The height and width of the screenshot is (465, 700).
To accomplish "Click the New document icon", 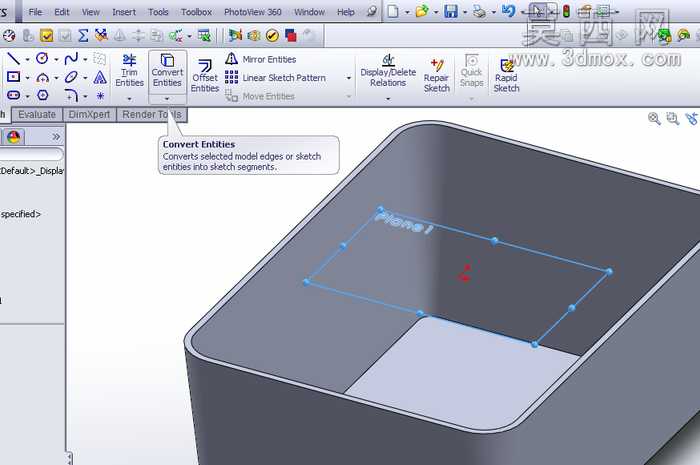I will click(393, 11).
